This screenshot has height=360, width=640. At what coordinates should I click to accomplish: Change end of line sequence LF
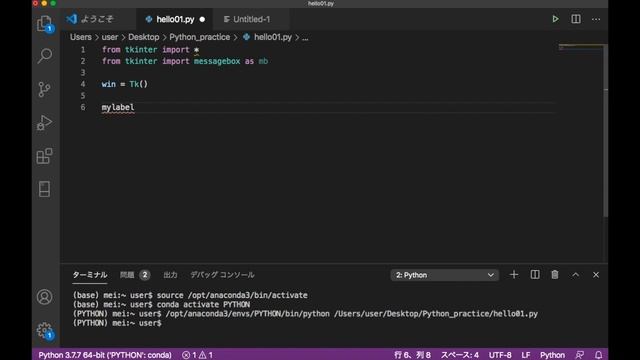point(526,355)
